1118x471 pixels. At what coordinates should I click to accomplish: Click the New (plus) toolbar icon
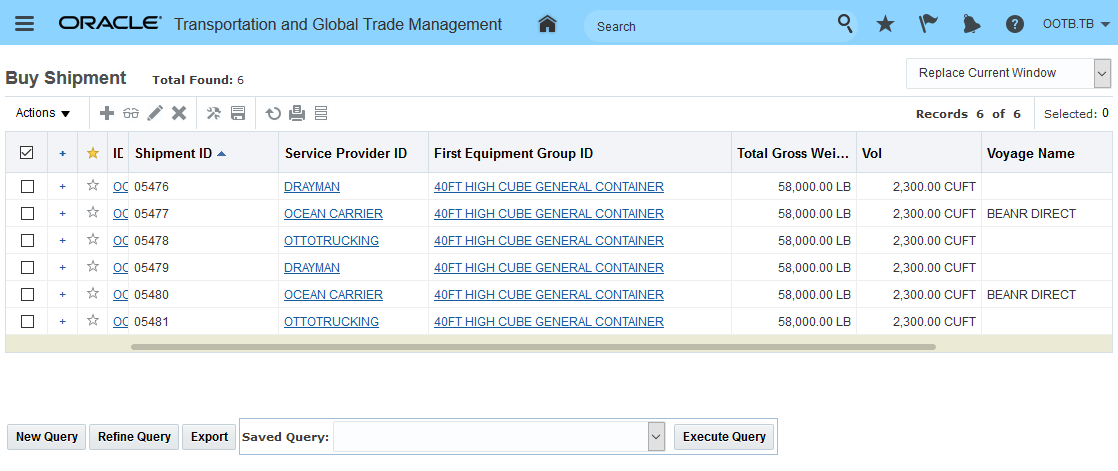108,113
